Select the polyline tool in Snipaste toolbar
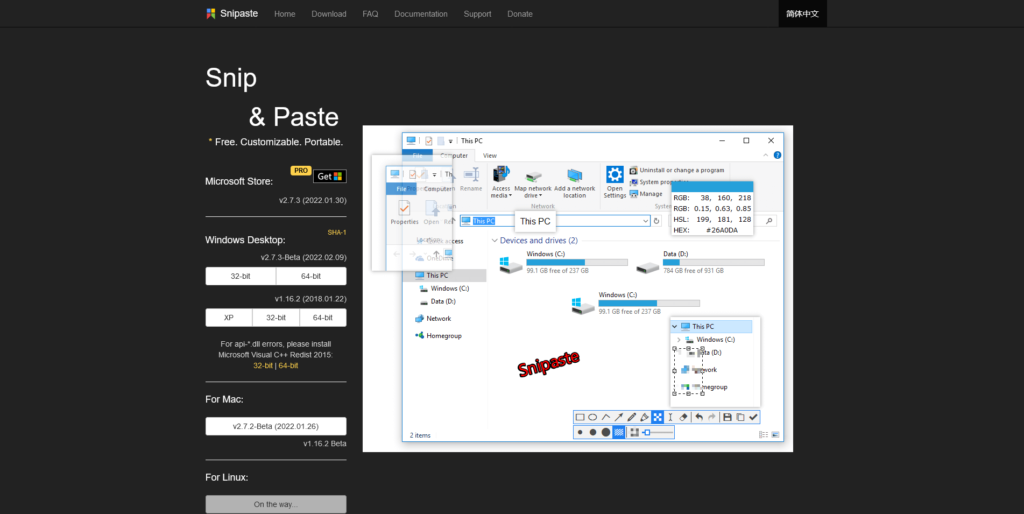The height and width of the screenshot is (514, 1024). coord(606,417)
